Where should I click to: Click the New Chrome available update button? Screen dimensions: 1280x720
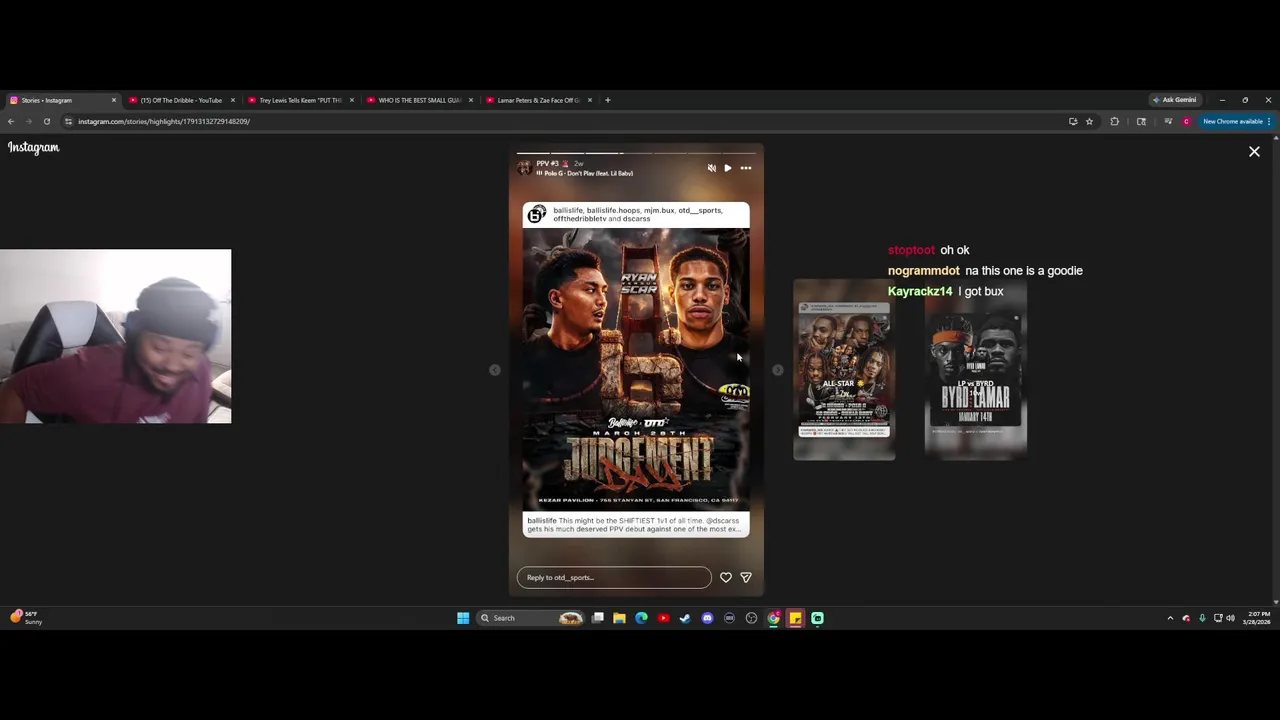(x=1236, y=121)
